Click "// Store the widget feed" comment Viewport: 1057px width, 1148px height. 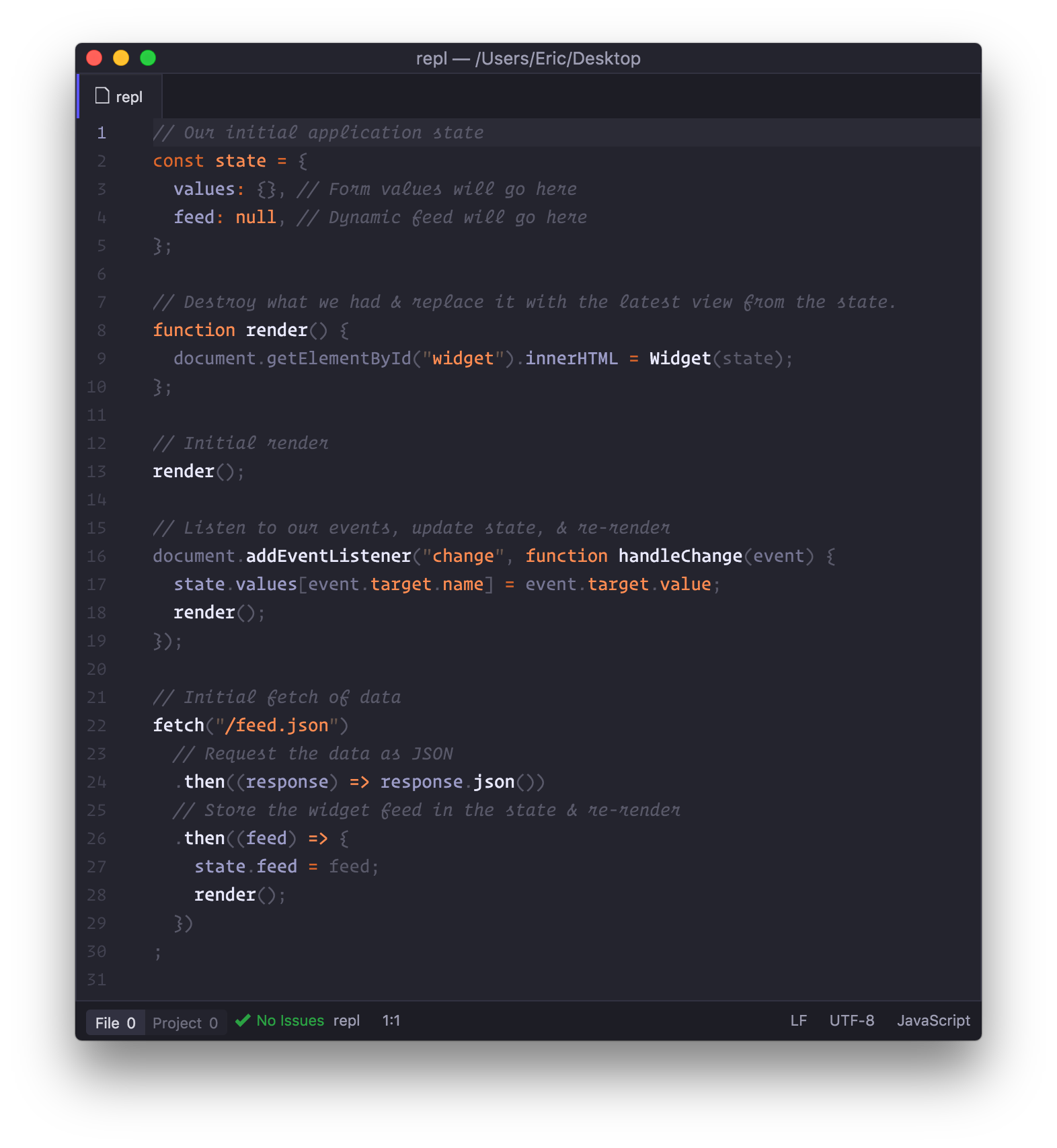coord(427,810)
